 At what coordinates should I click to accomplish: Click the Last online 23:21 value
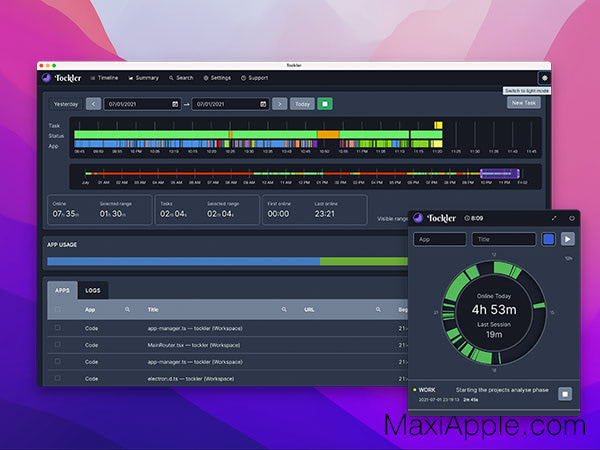324,214
